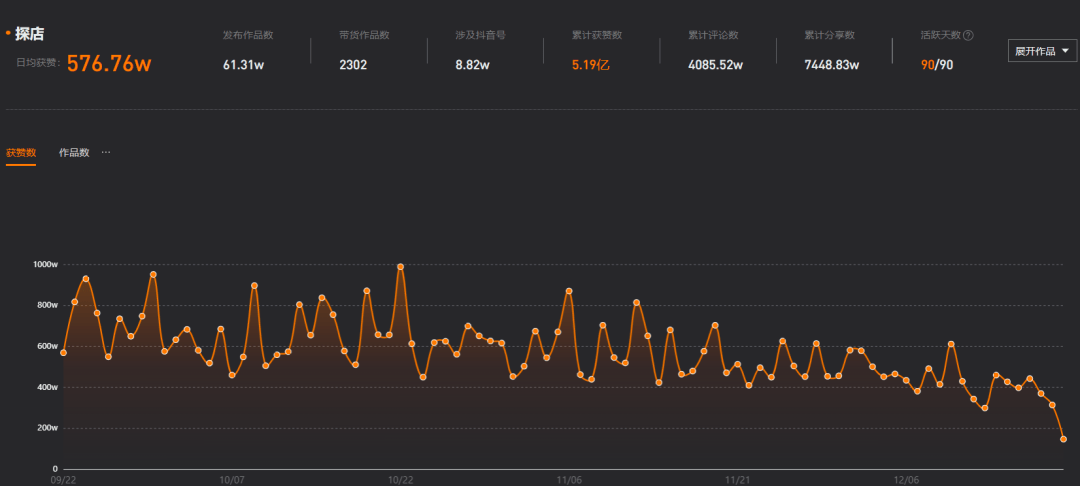Select the 发布作品数 61.31w metric
The image size is (1080, 486).
point(243,65)
